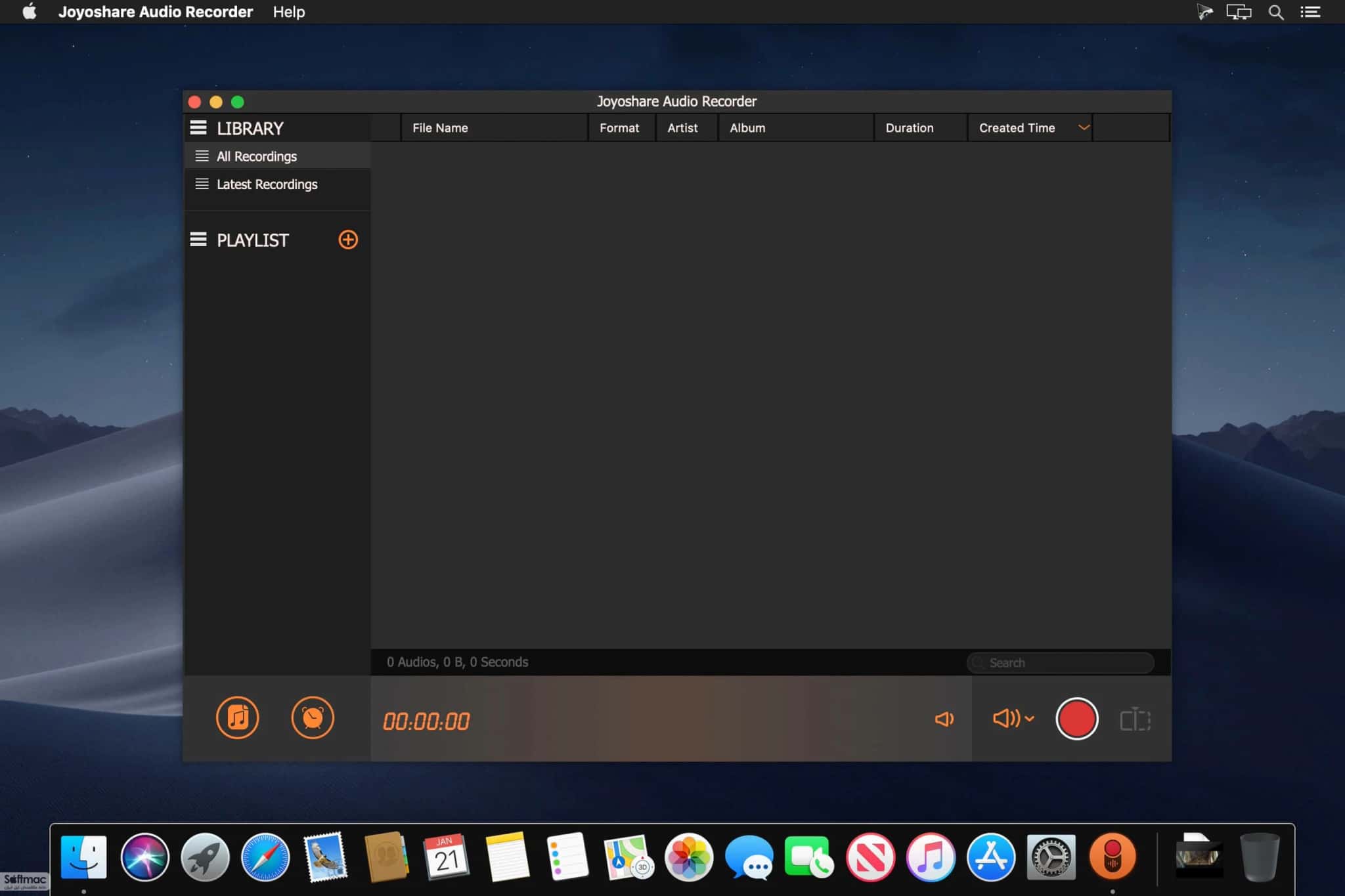The image size is (1345, 896).
Task: Open the audio format settings music icon
Action: pos(237,717)
